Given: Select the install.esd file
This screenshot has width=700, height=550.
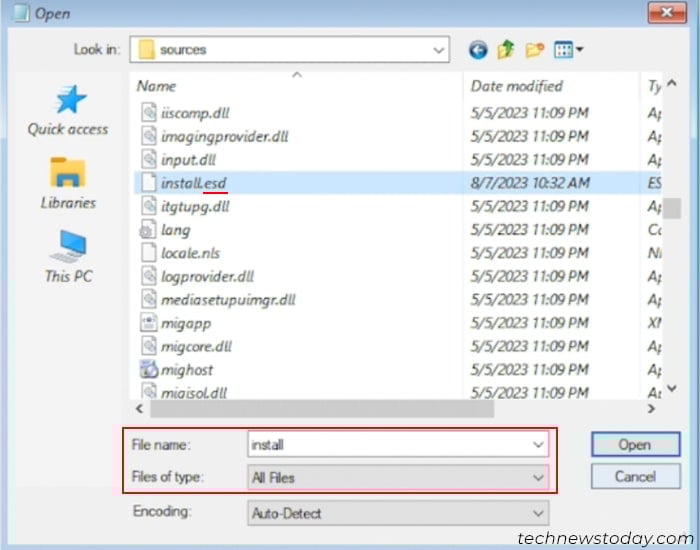Looking at the screenshot, I should (x=193, y=183).
